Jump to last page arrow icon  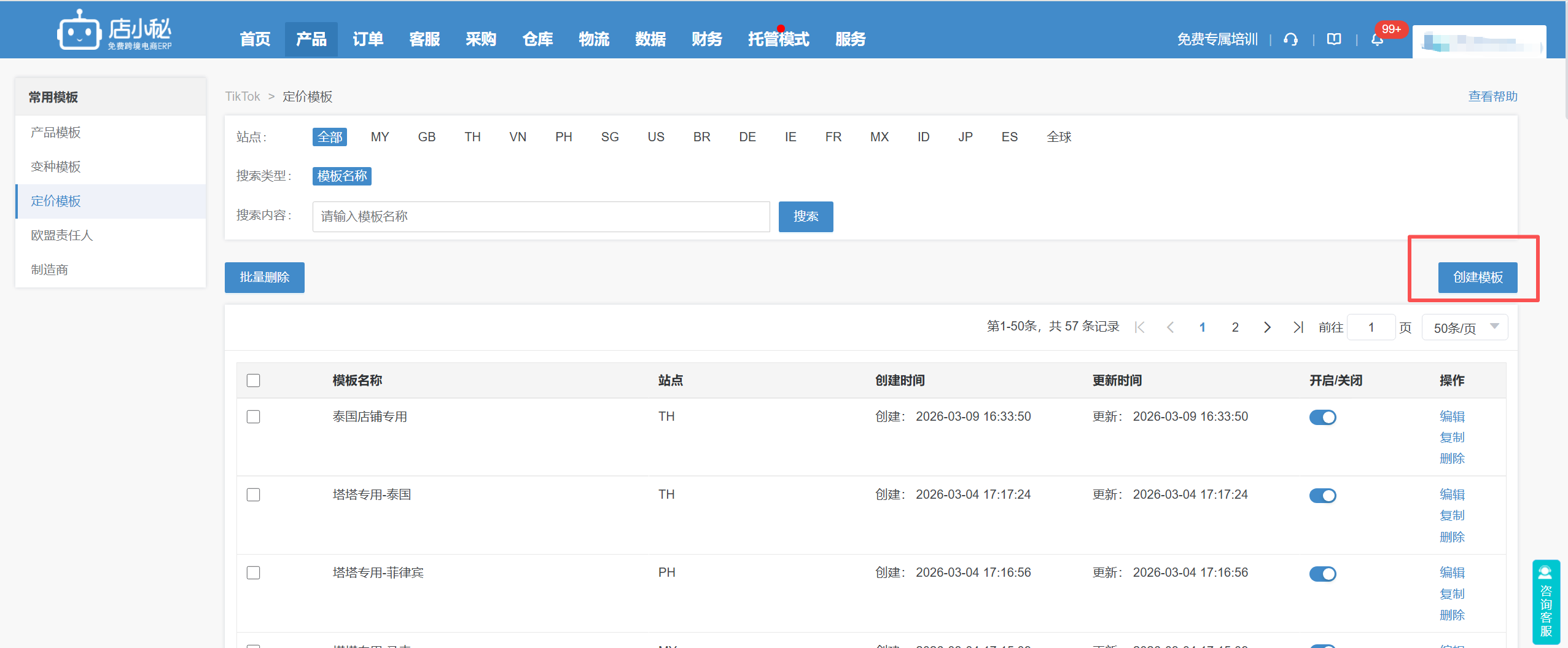1298,327
